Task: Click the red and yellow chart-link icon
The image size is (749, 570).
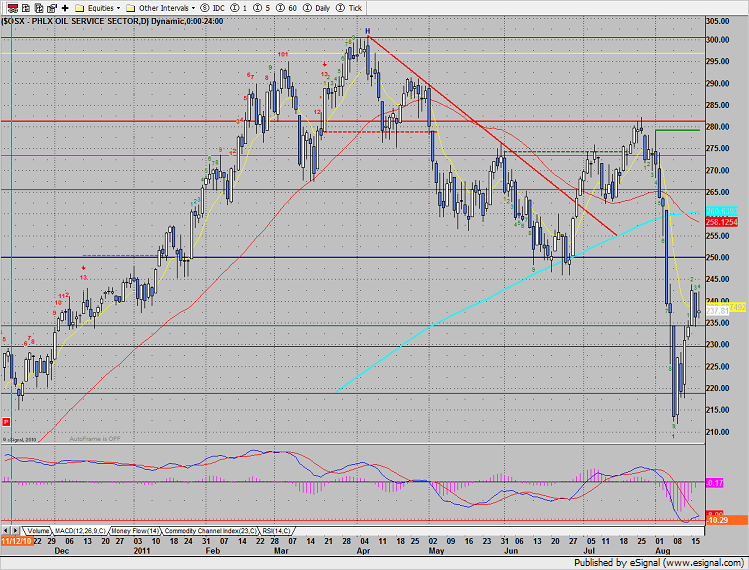Action: 13,8
